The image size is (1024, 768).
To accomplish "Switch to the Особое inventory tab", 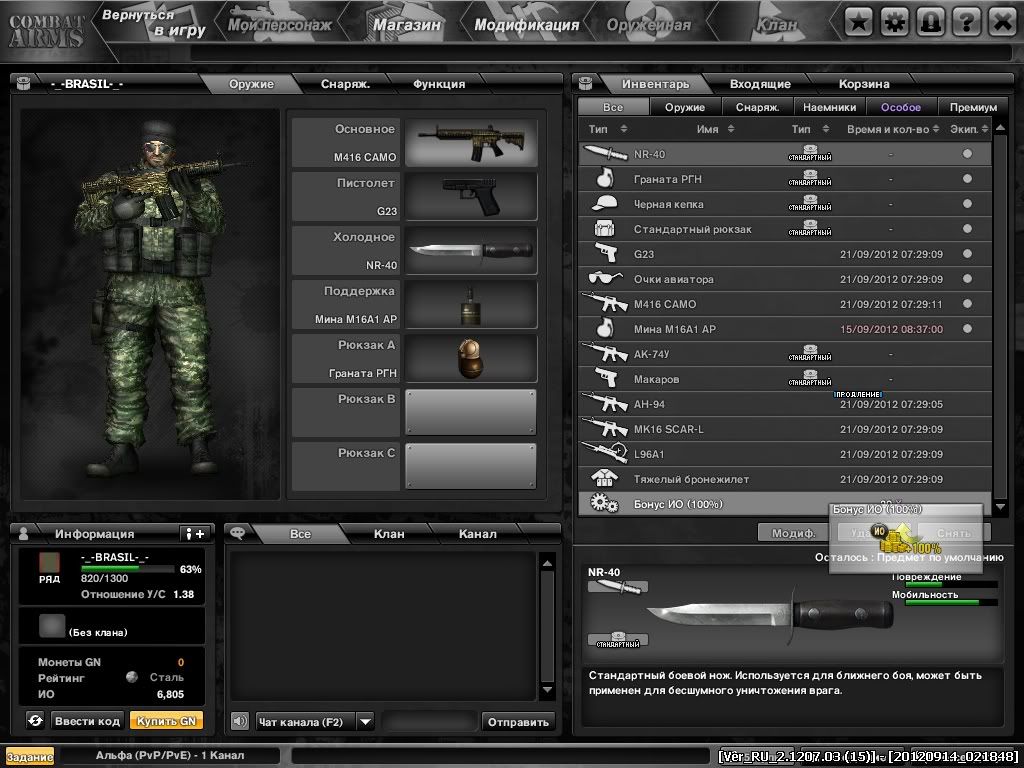I will pyautogui.click(x=899, y=106).
